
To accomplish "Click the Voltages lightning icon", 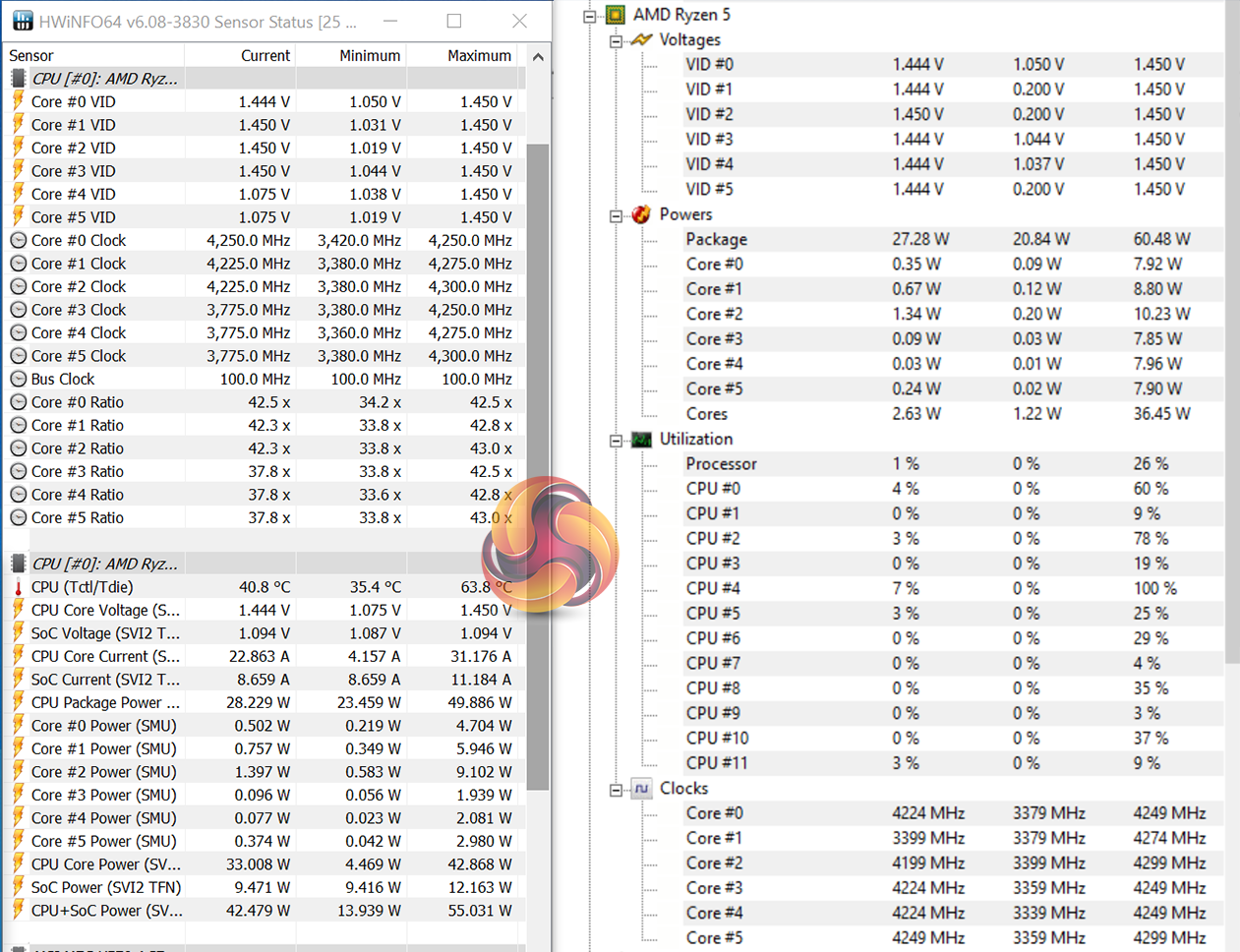I will click(x=641, y=39).
